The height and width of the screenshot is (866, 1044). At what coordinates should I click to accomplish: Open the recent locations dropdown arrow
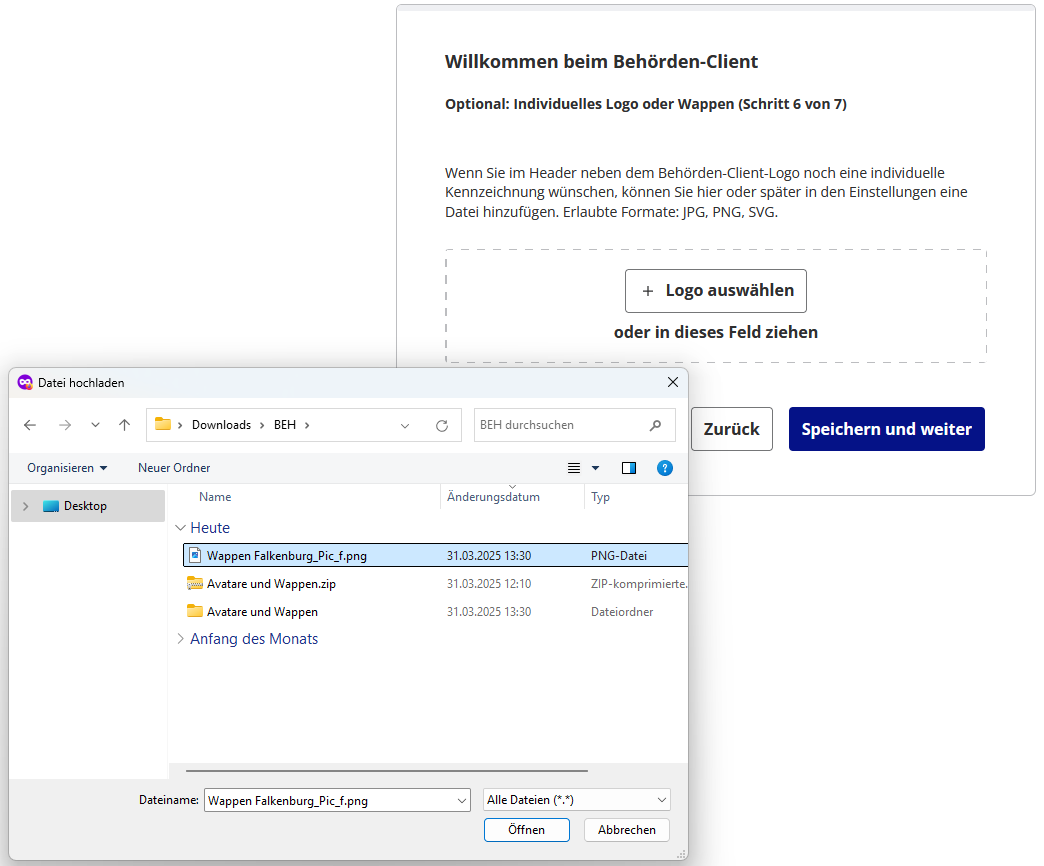coord(95,425)
